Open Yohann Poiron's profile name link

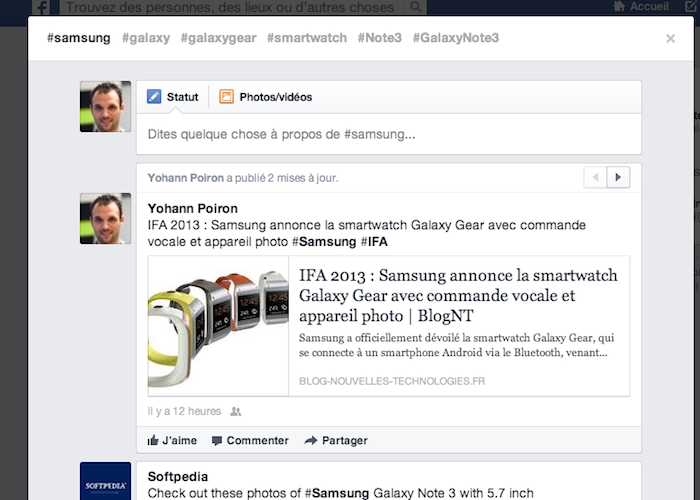point(193,208)
